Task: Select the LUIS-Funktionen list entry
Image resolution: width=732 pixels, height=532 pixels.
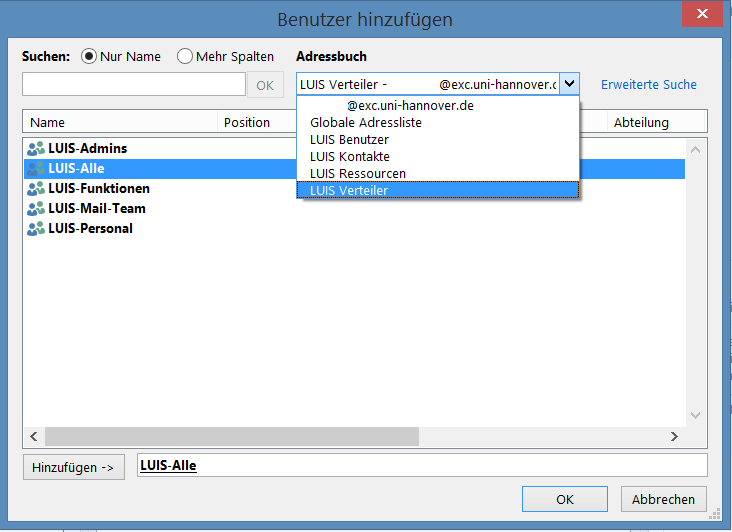Action: [x=354, y=189]
